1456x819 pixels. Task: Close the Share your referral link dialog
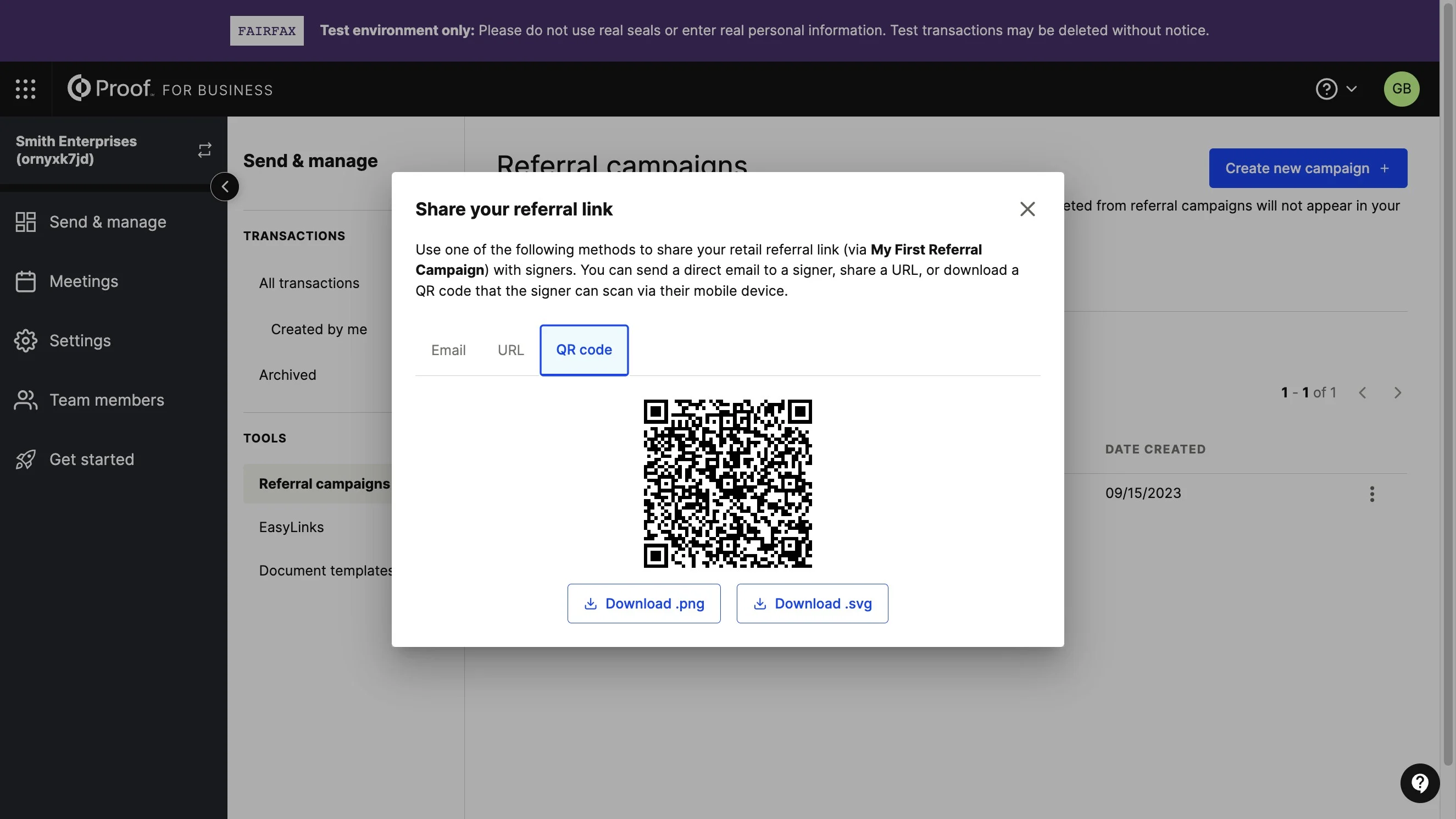[x=1027, y=209]
